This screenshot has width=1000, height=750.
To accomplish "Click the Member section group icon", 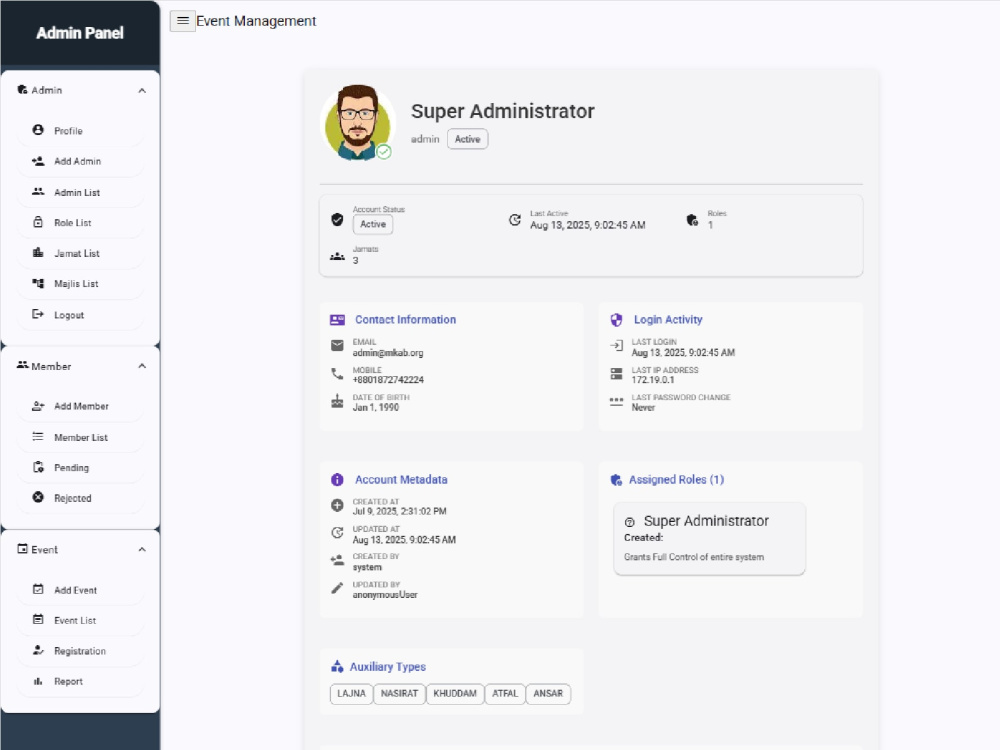I will [23, 365].
